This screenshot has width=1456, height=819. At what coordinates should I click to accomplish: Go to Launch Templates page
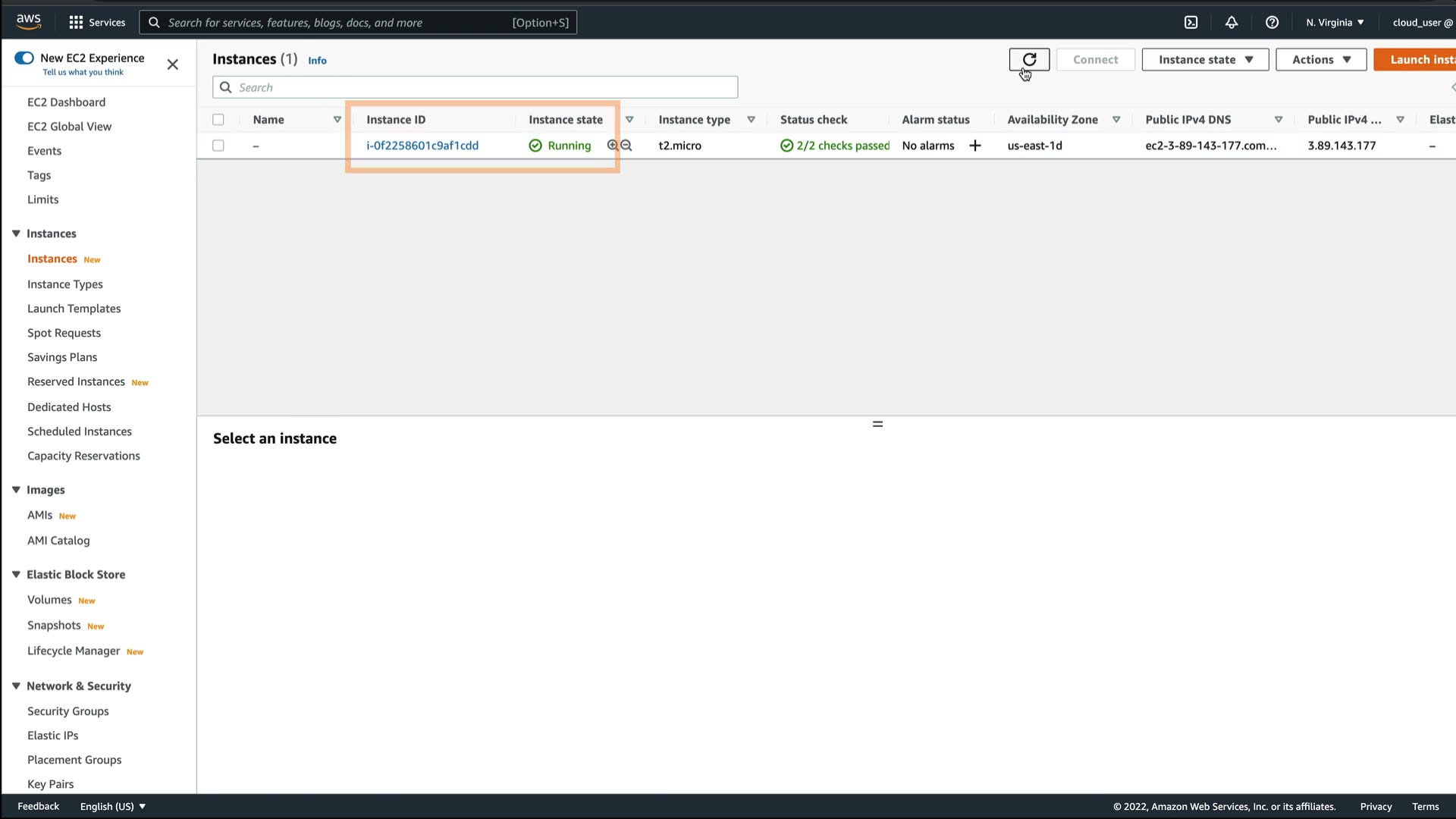coord(74,309)
